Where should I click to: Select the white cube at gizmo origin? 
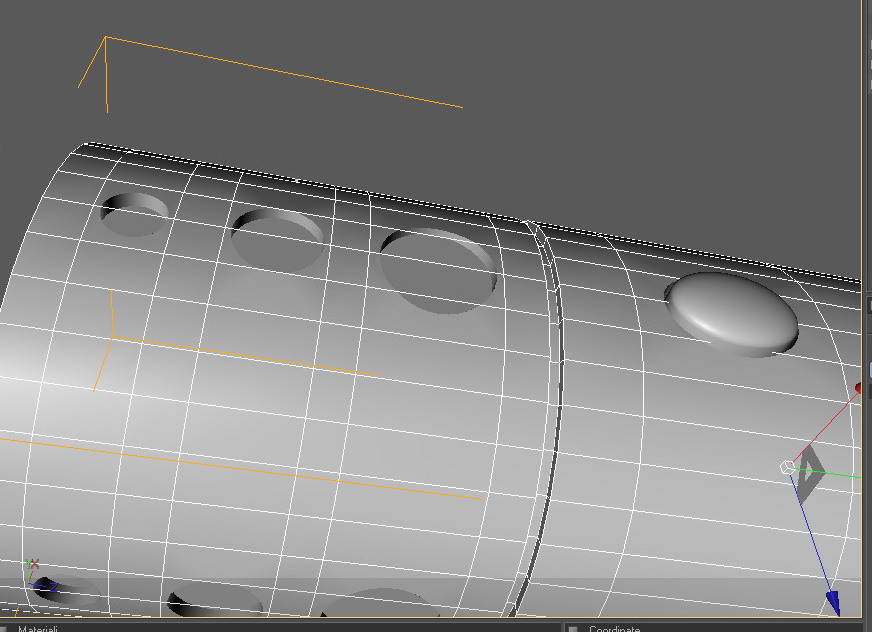(787, 467)
